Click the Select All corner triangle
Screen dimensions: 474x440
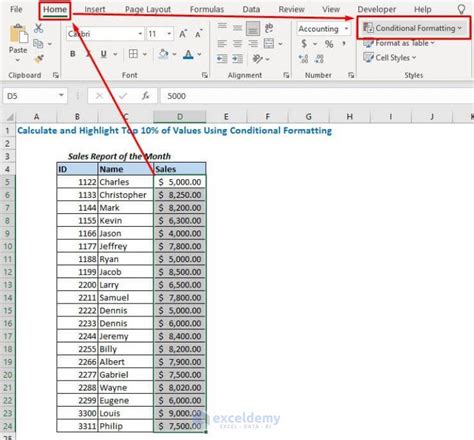[x=9, y=117]
